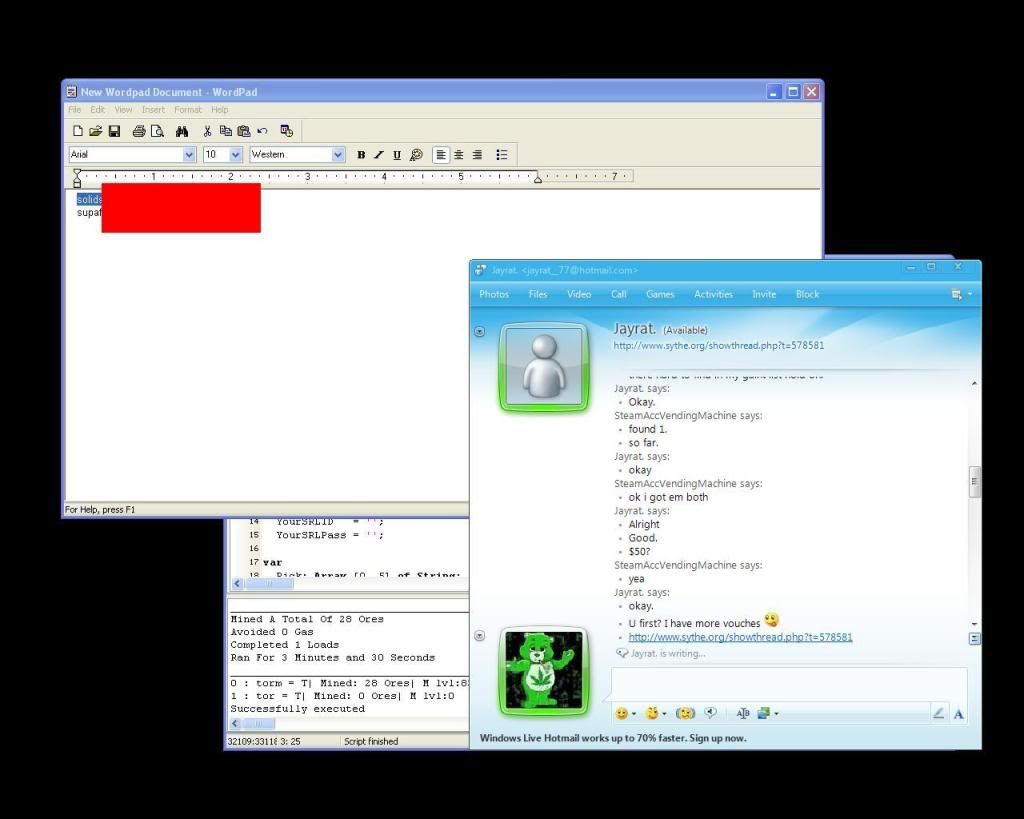Switch to text input with the A icon
Viewport: 1024px width, 819px height.
(x=959, y=714)
